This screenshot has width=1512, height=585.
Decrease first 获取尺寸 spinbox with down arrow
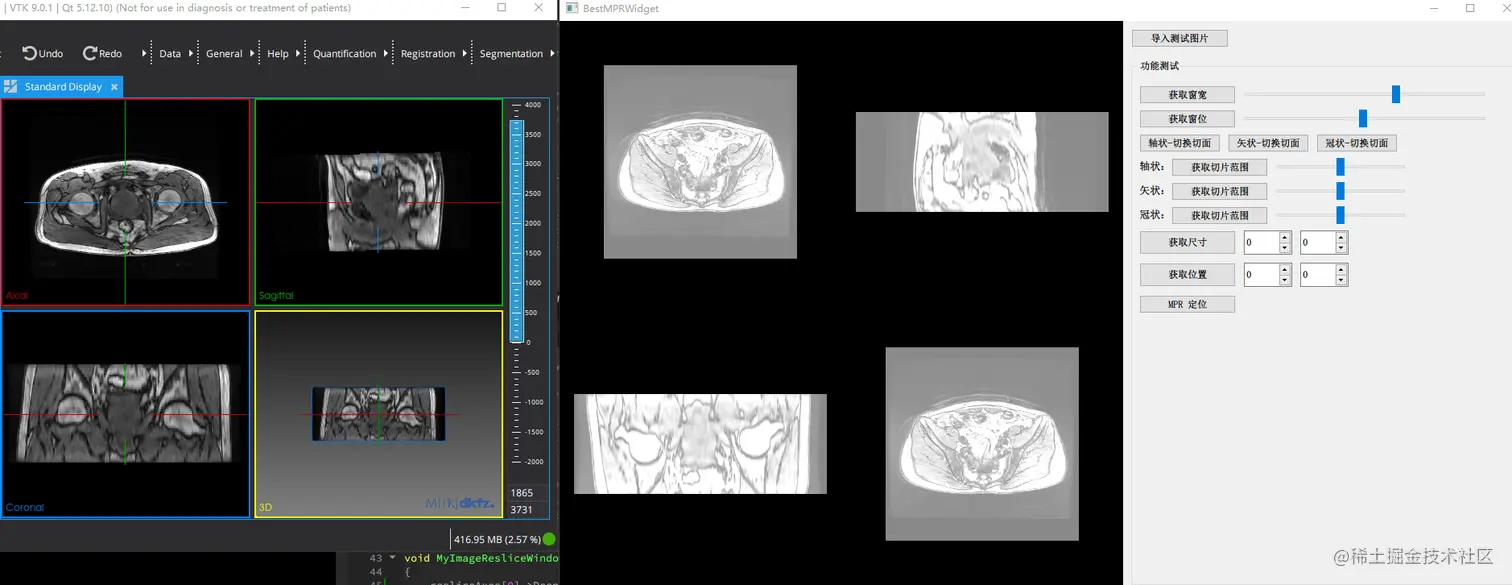tap(1285, 248)
